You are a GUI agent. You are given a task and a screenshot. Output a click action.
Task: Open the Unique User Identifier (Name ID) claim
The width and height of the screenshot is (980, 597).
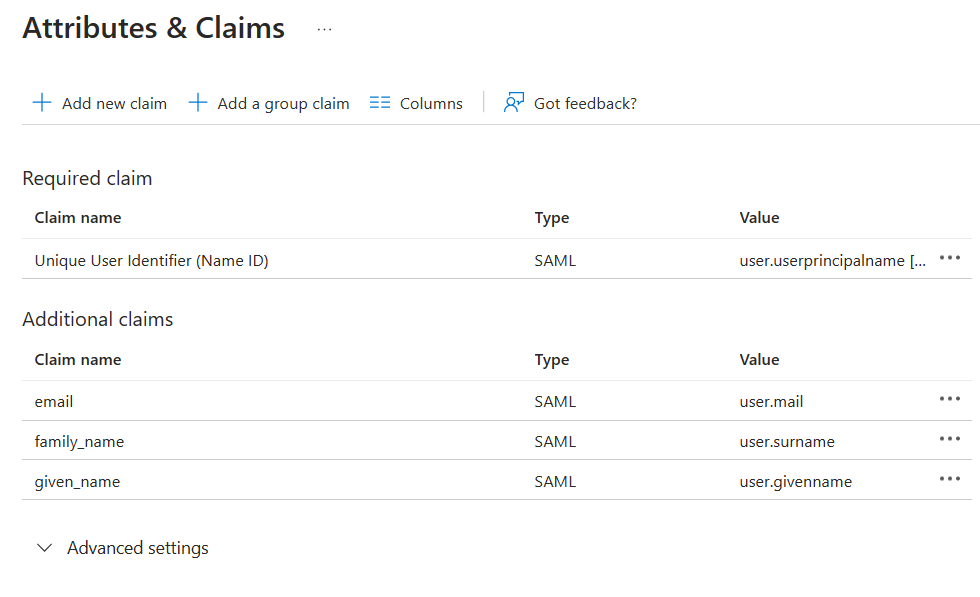[152, 261]
